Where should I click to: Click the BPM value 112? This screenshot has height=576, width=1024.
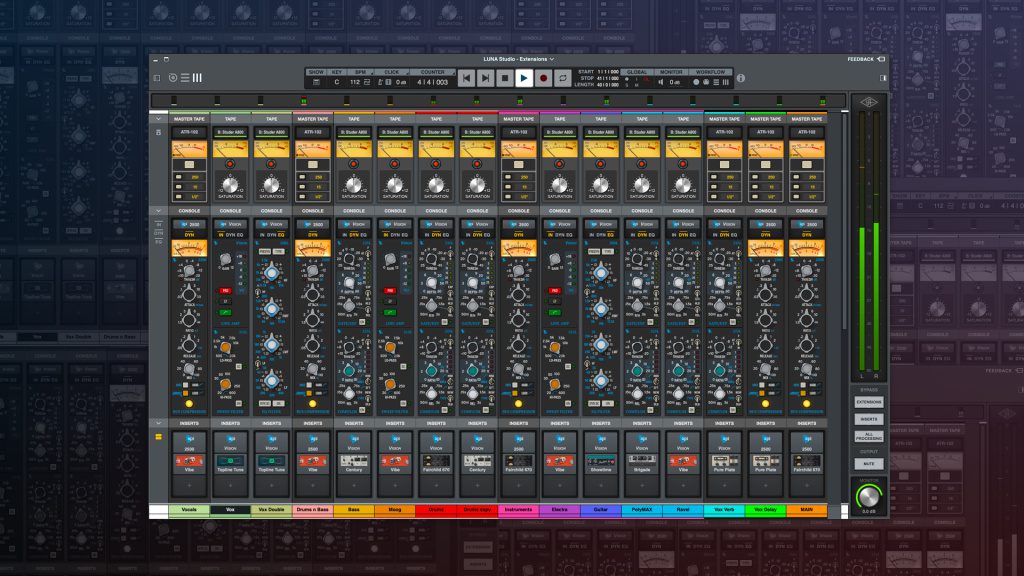355,82
